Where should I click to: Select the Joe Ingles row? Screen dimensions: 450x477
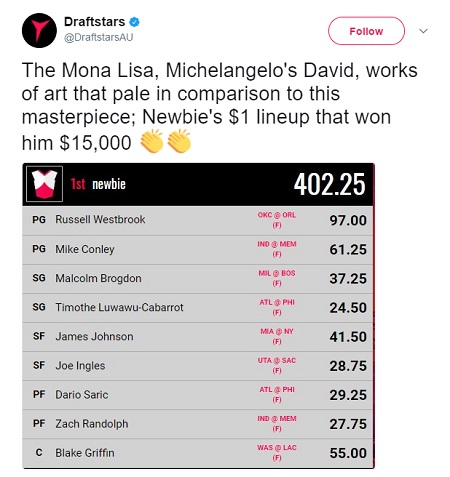198,366
